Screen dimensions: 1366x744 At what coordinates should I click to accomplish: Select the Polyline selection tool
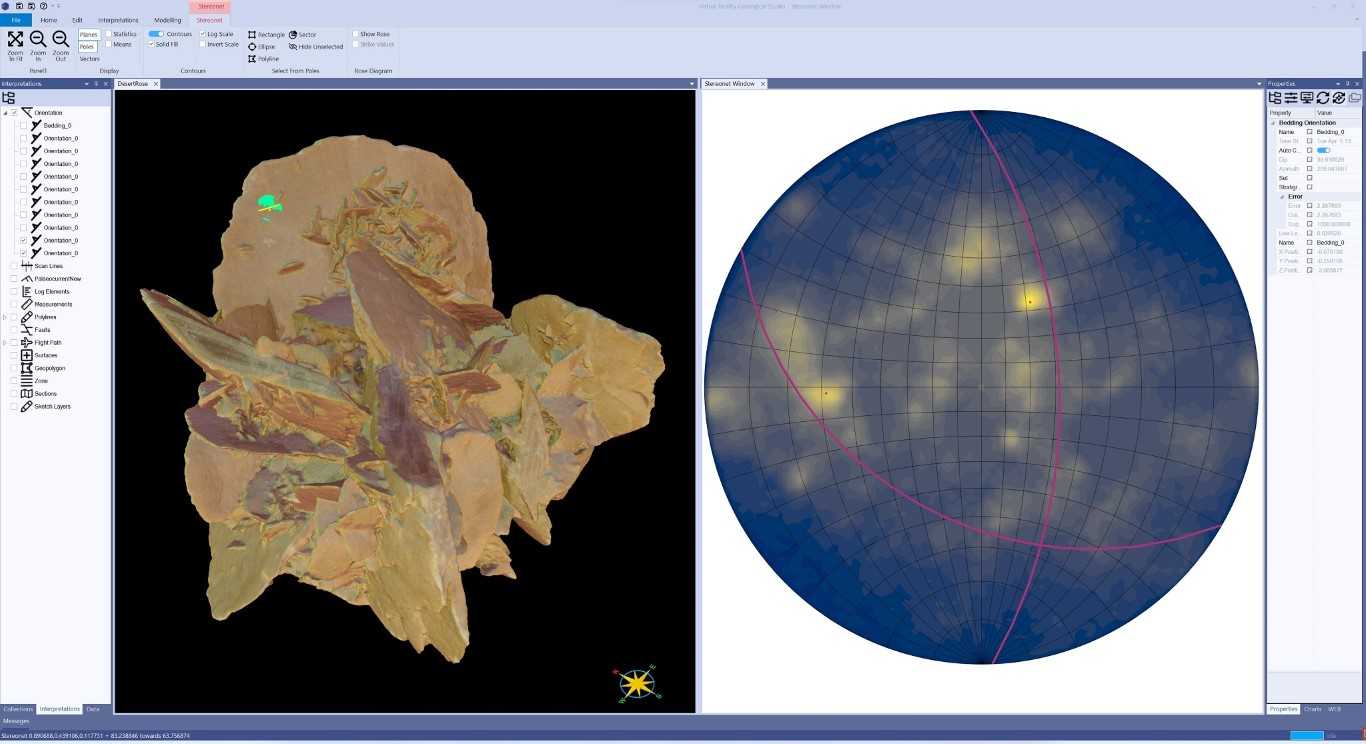[x=266, y=58]
